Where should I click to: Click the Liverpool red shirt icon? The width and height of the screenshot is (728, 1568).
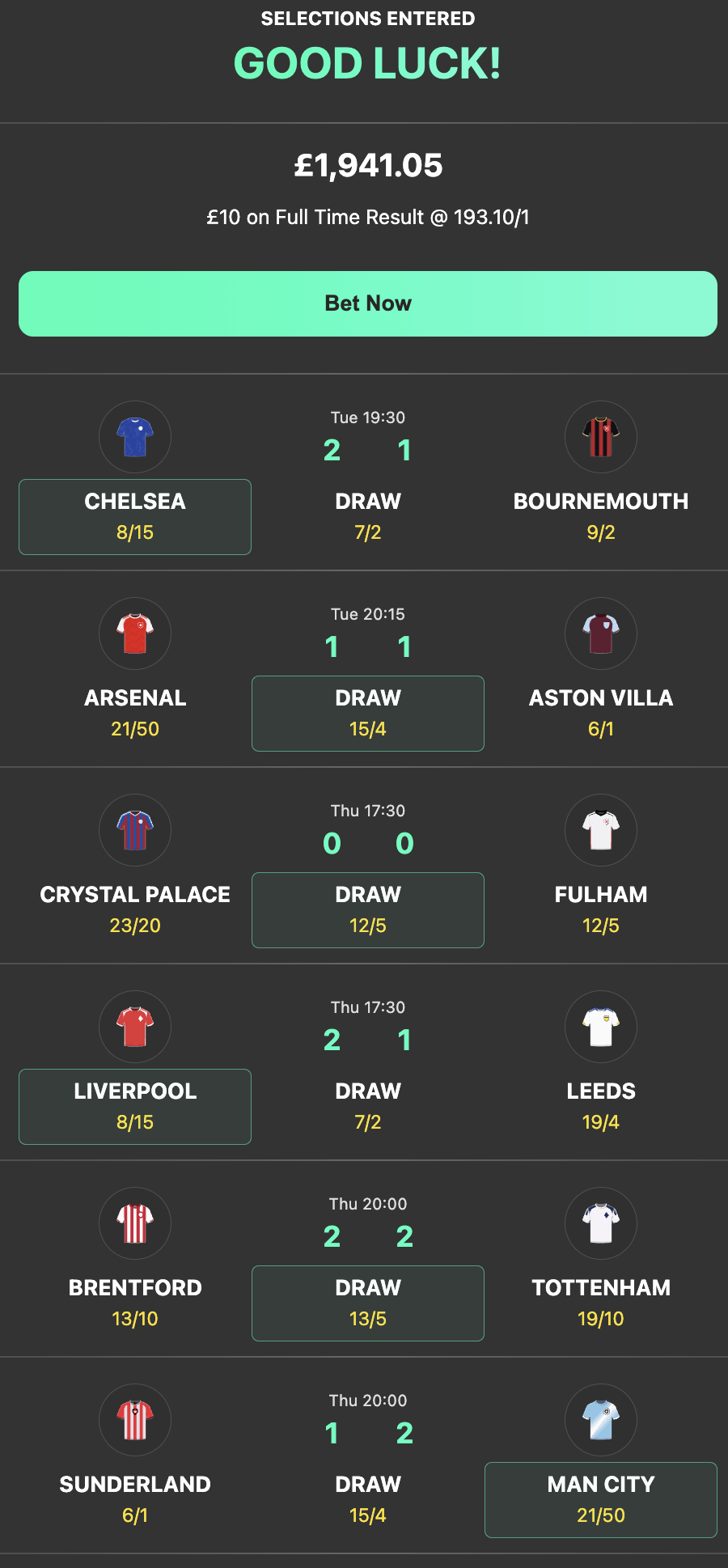point(134,1027)
